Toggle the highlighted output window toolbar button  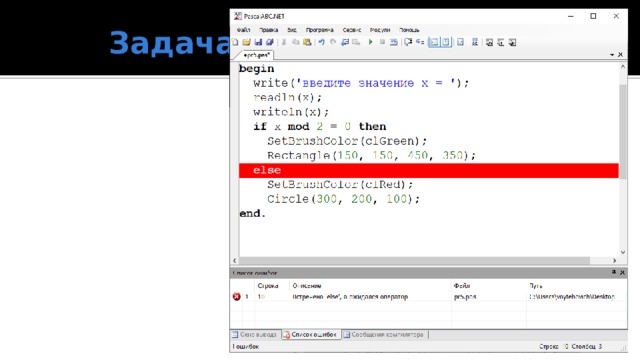pos(434,42)
